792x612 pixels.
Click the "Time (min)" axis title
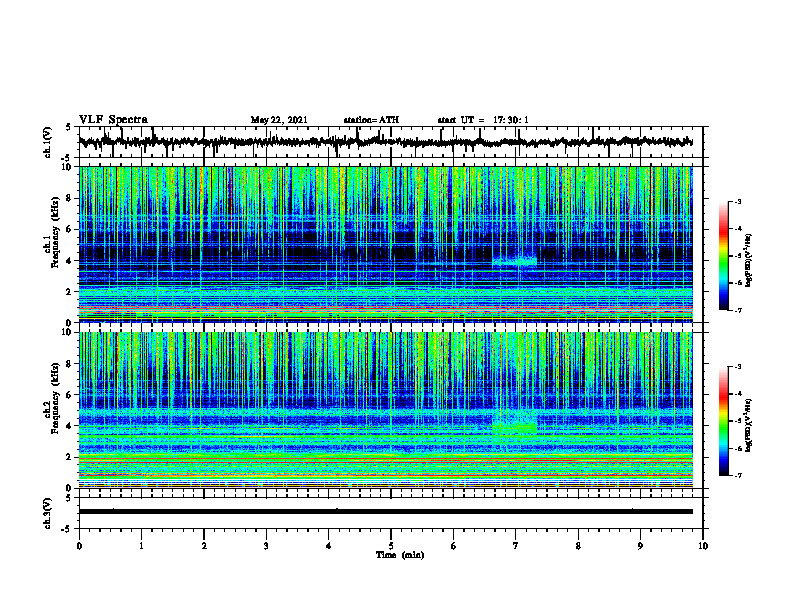[x=400, y=555]
